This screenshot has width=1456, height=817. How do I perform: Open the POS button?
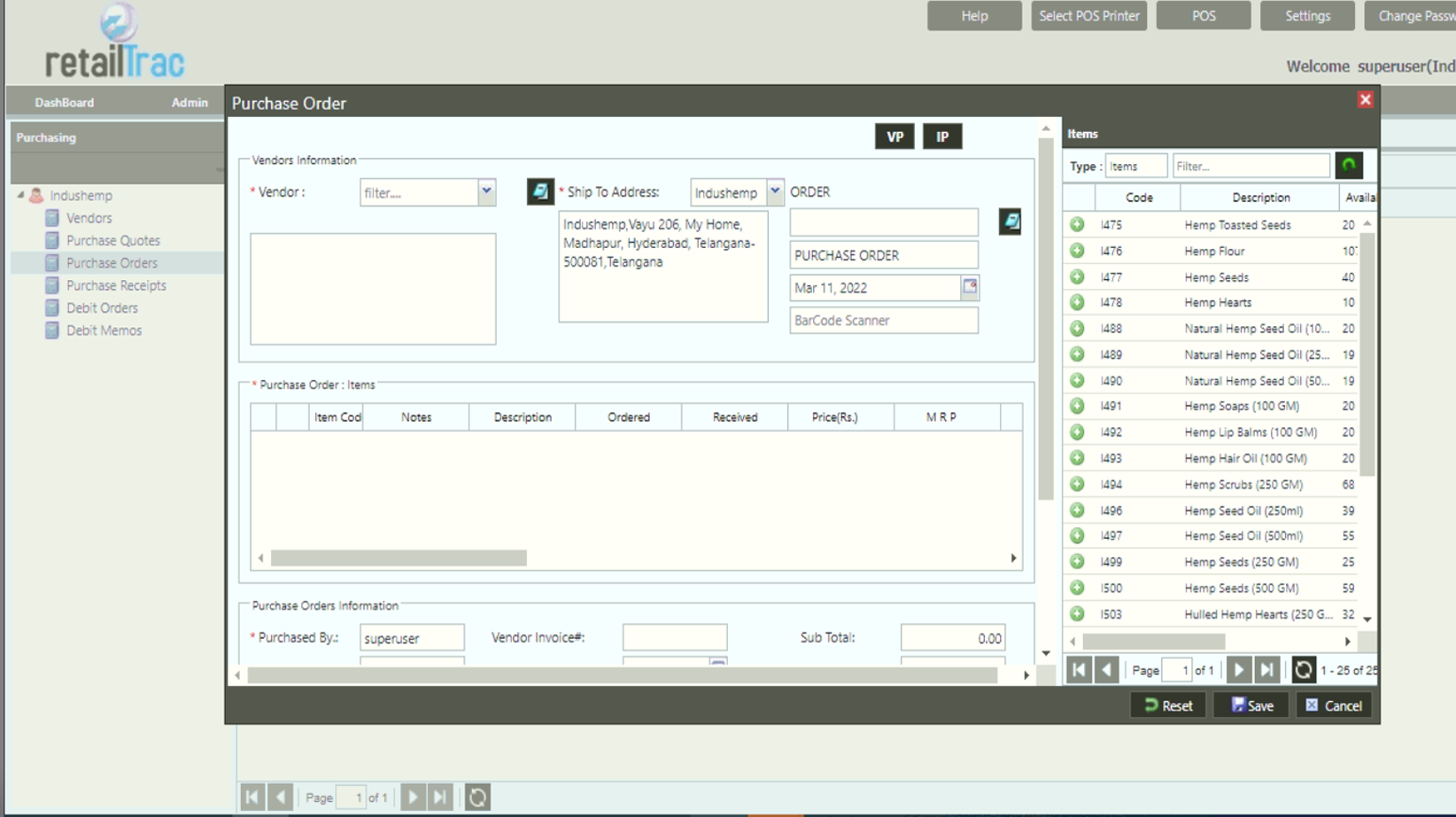[1204, 16]
